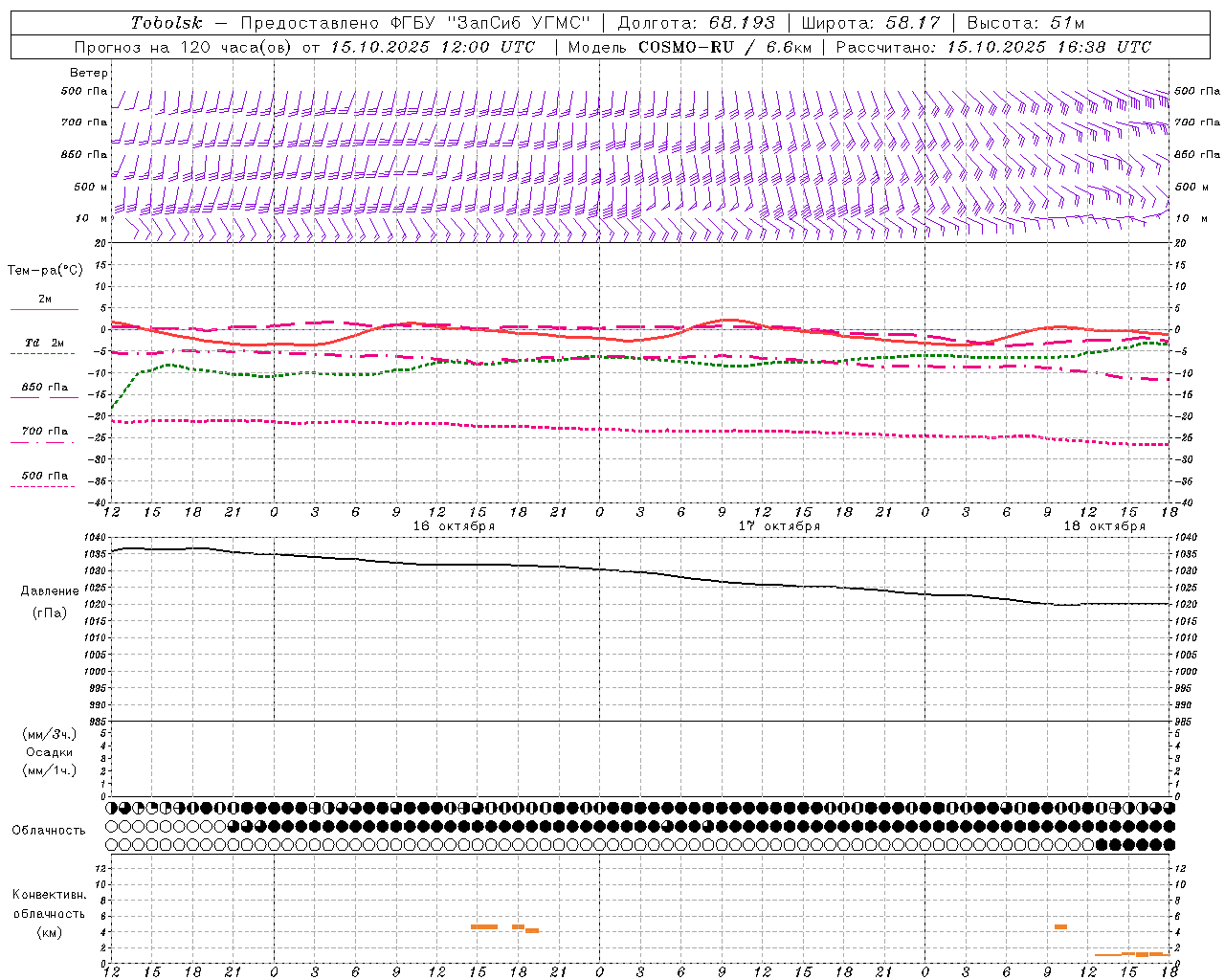The width and height of the screenshot is (1225, 980).
Task: Click the Облачность row label
Action: click(49, 831)
